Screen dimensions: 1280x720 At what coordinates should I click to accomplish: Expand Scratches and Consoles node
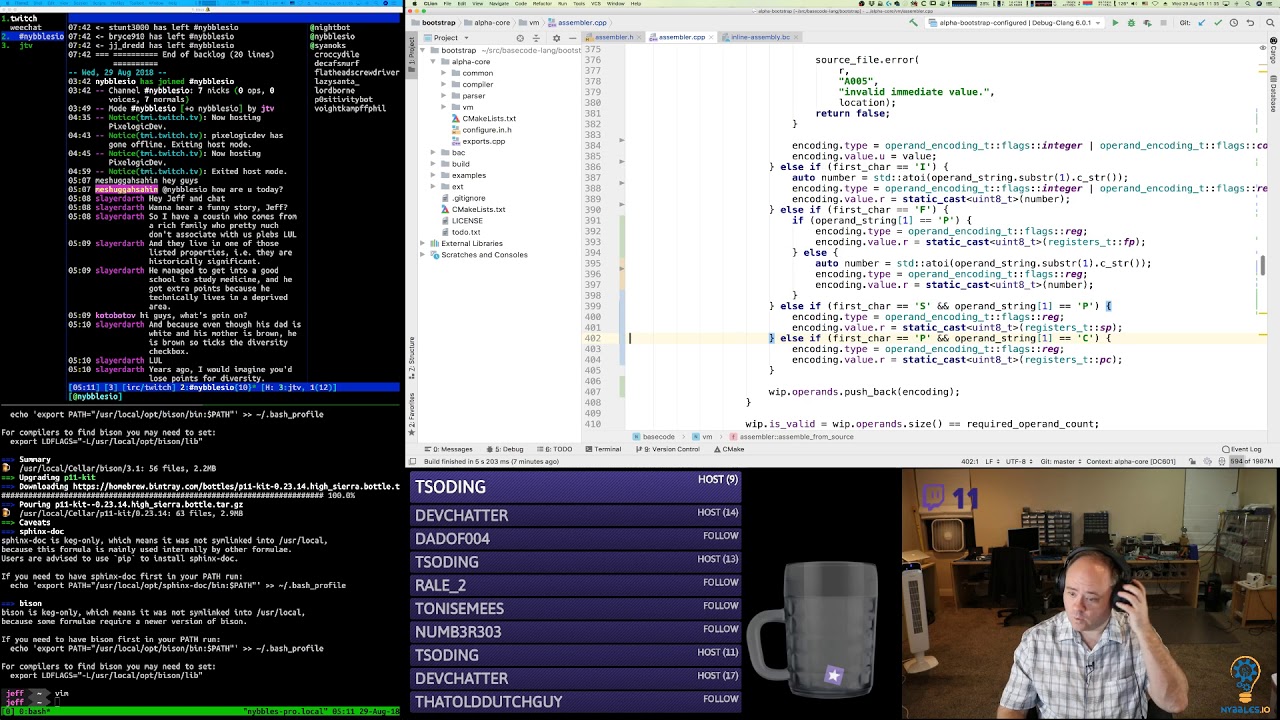coord(422,255)
